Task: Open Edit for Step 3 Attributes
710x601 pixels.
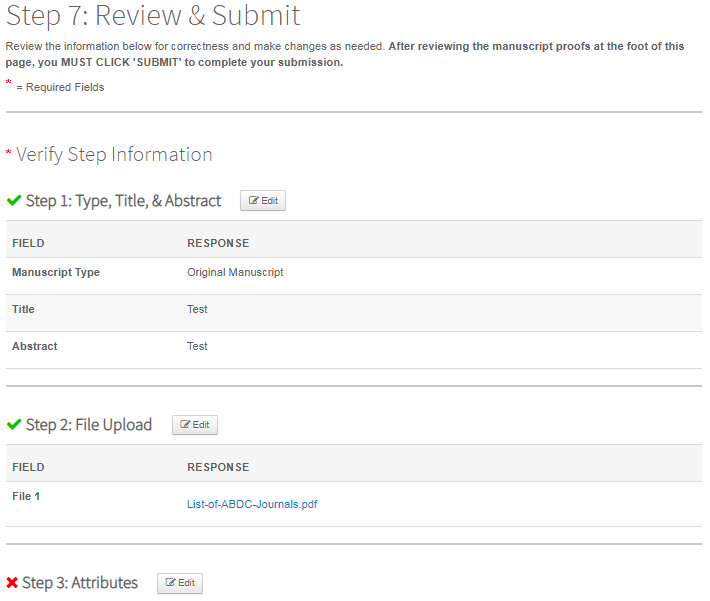Action: [180, 583]
